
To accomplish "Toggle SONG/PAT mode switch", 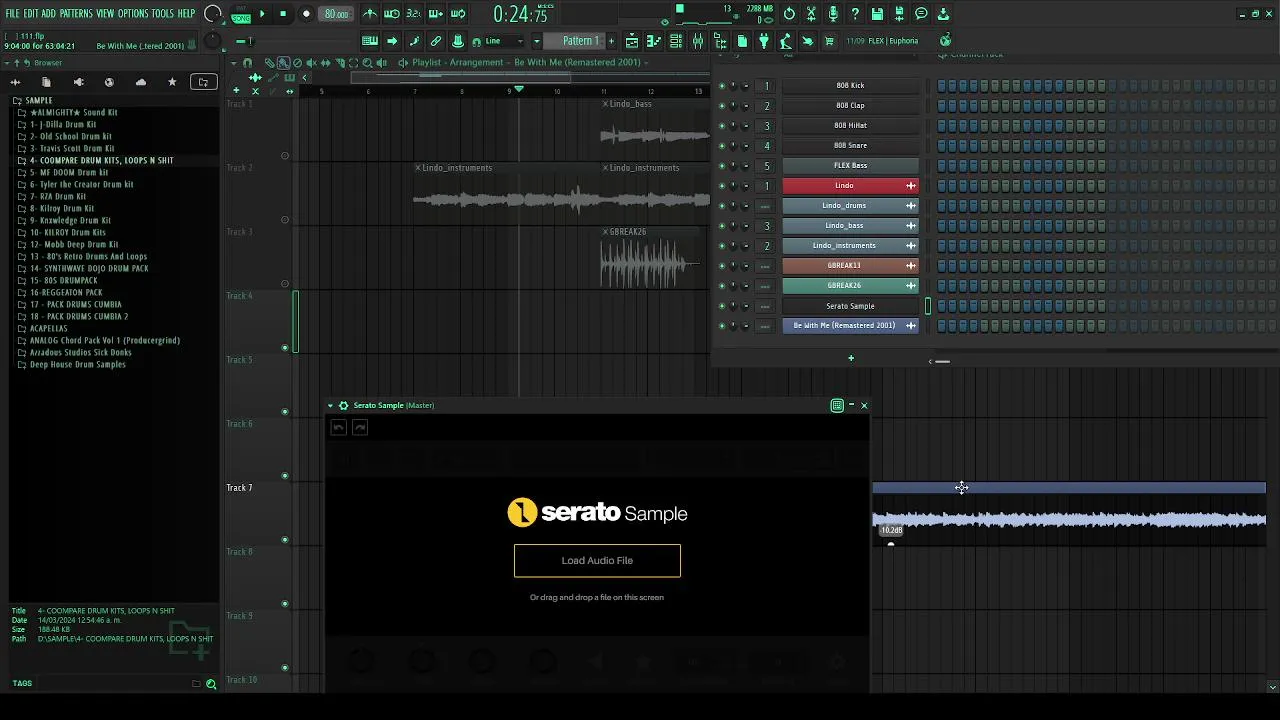I will click(241, 14).
